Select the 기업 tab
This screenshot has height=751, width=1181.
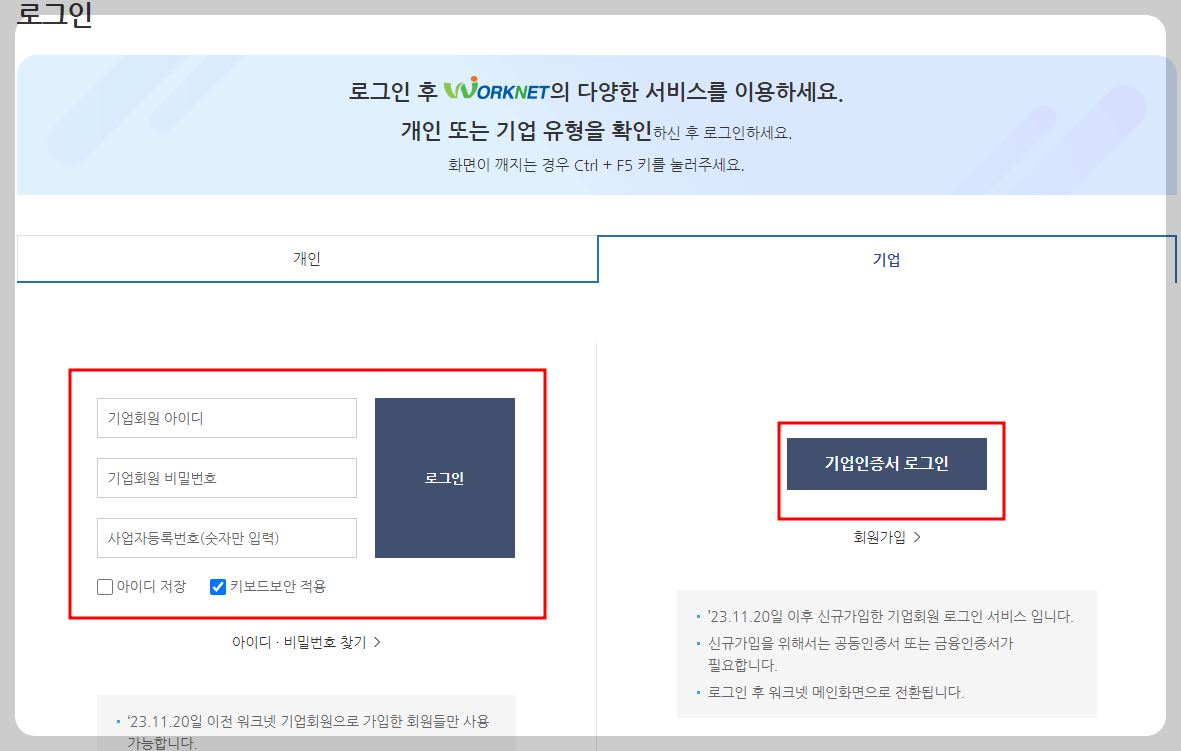[886, 258]
